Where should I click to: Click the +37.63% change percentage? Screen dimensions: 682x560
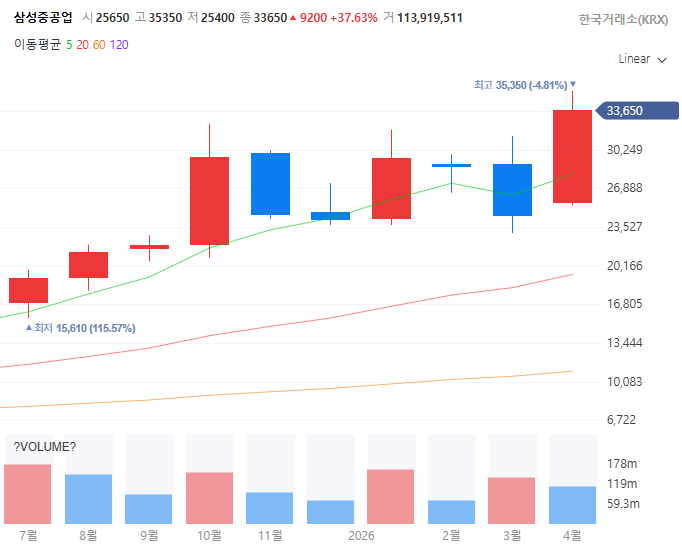[x=354, y=18]
